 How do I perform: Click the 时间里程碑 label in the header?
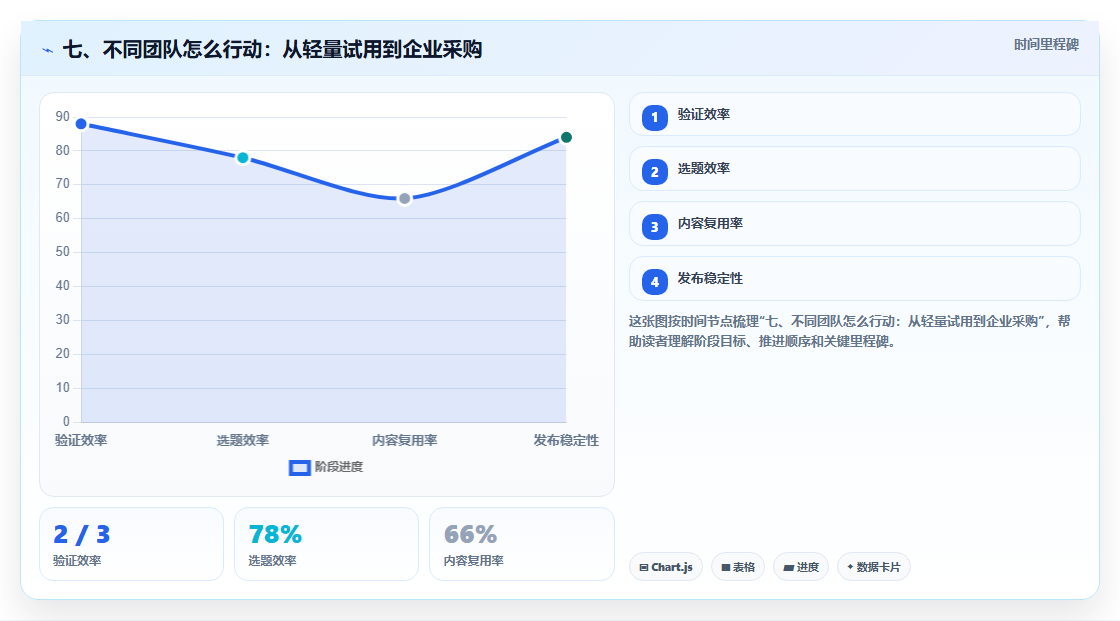click(x=1046, y=45)
